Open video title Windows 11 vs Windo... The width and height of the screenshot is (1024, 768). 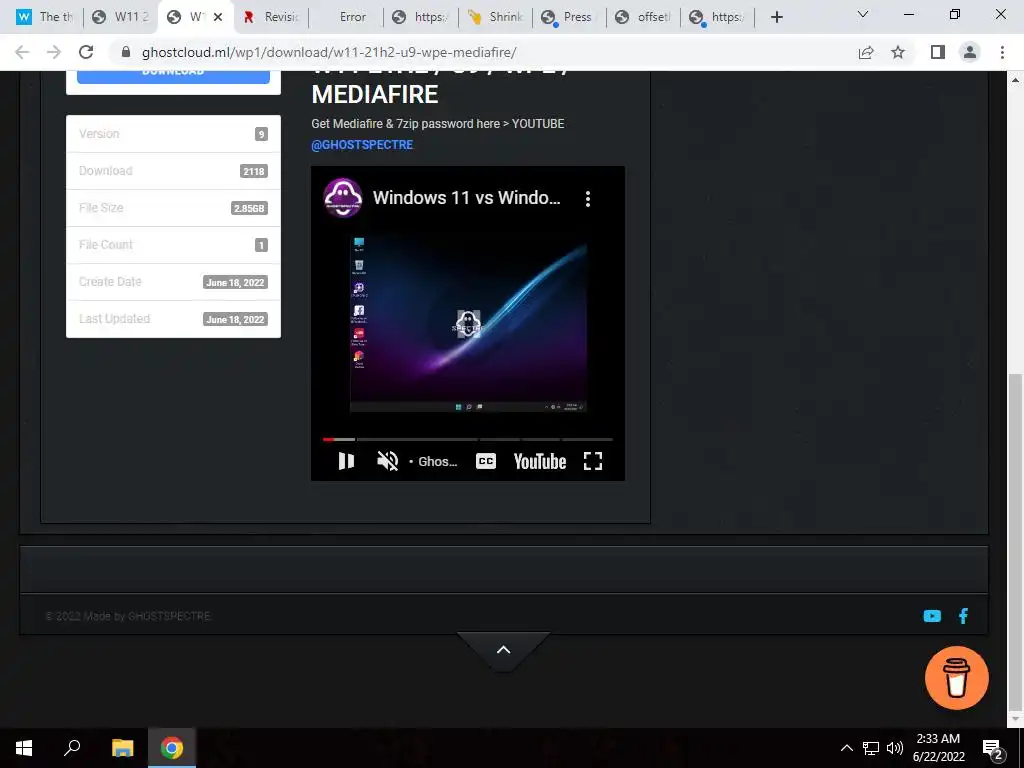pyautogui.click(x=466, y=198)
